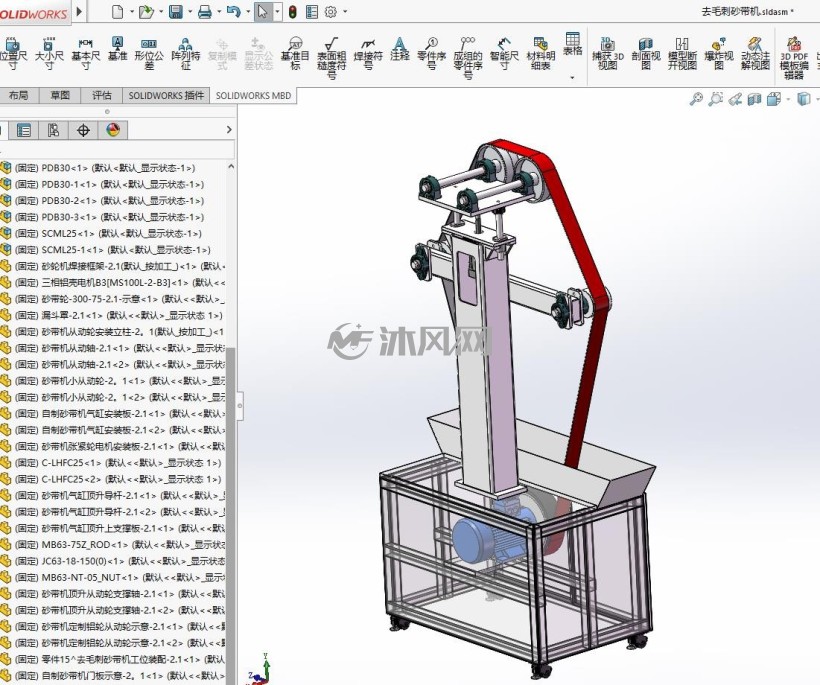Select the 形位公差 tool
Image resolution: width=820 pixels, height=685 pixels.
click(149, 53)
